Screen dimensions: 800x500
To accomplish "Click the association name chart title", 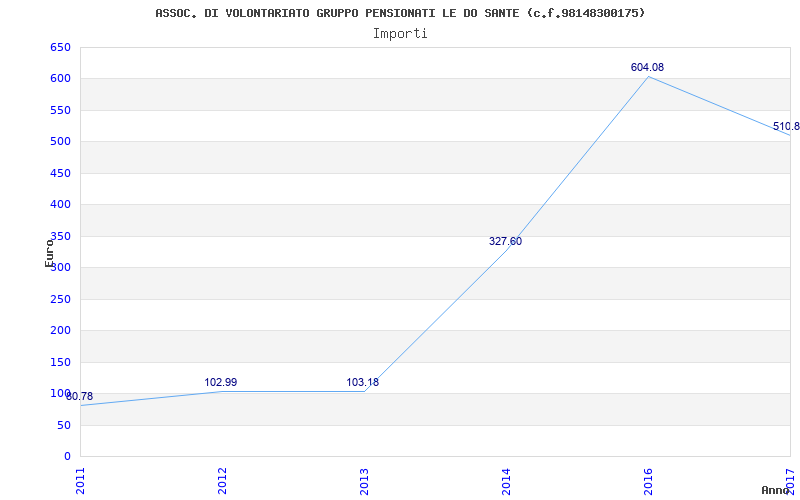I will point(400,13).
